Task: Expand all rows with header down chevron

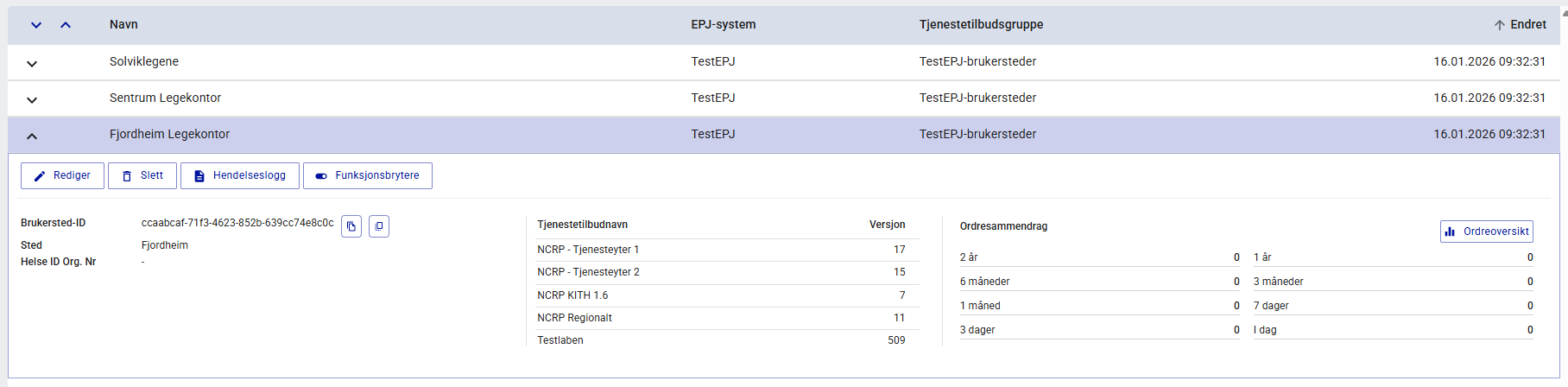Action: pyautogui.click(x=36, y=25)
